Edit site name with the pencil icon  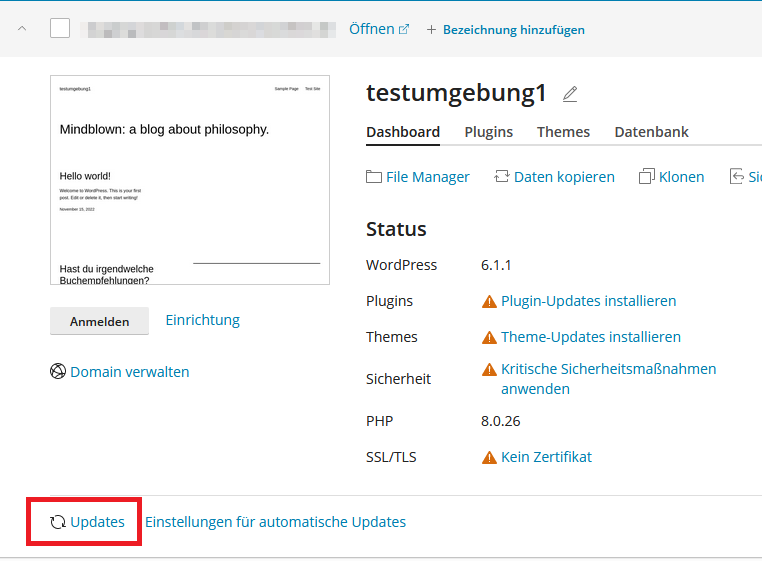coord(570,94)
